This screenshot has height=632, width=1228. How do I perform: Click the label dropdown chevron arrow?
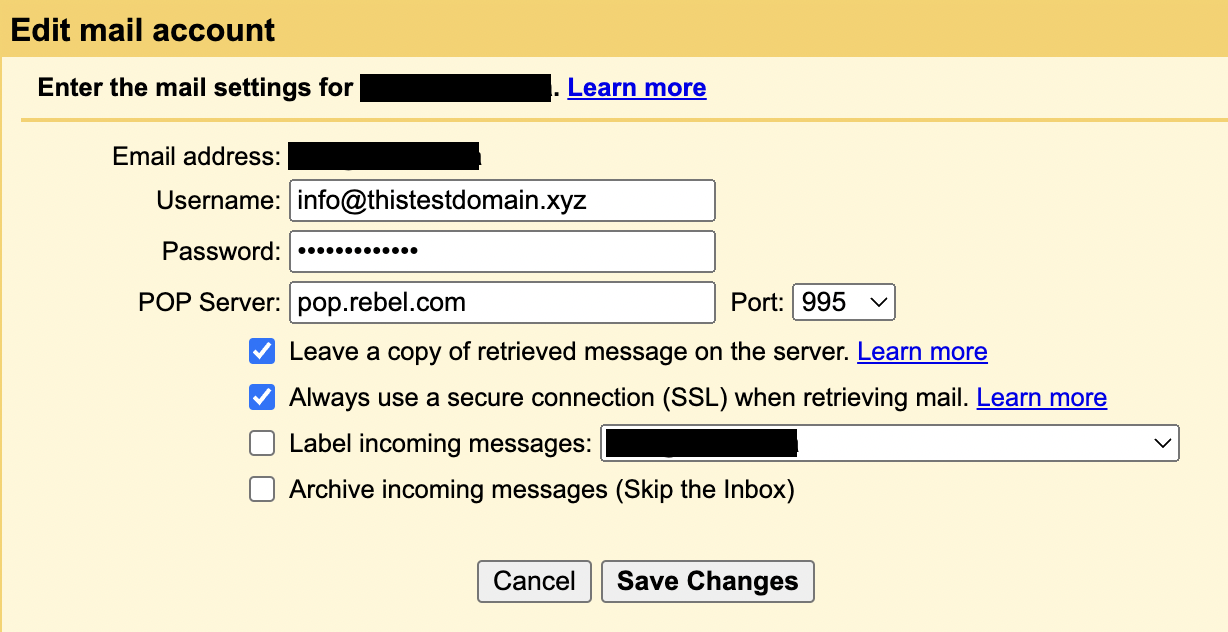click(x=1162, y=443)
